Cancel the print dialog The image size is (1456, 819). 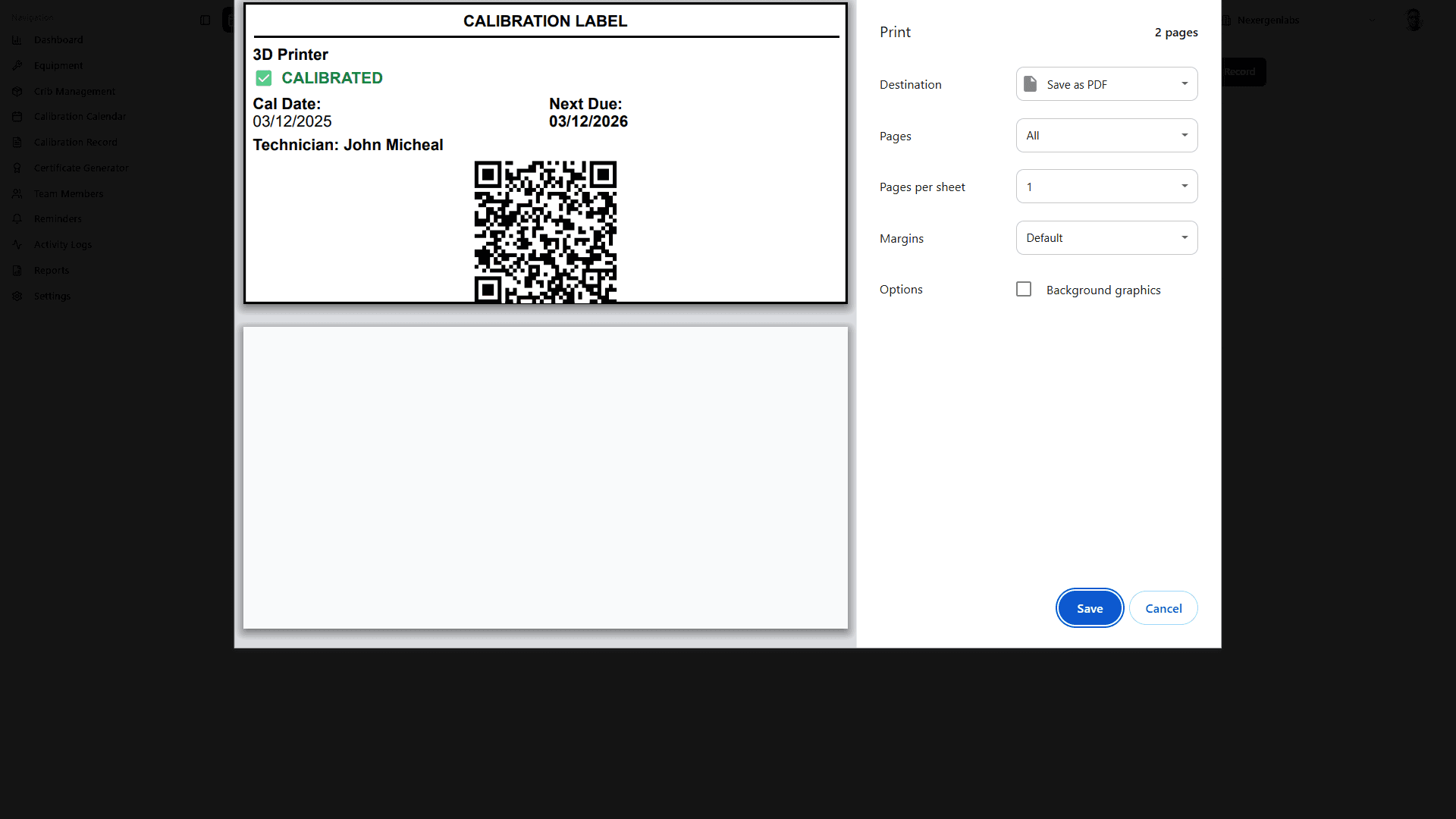pos(1163,608)
